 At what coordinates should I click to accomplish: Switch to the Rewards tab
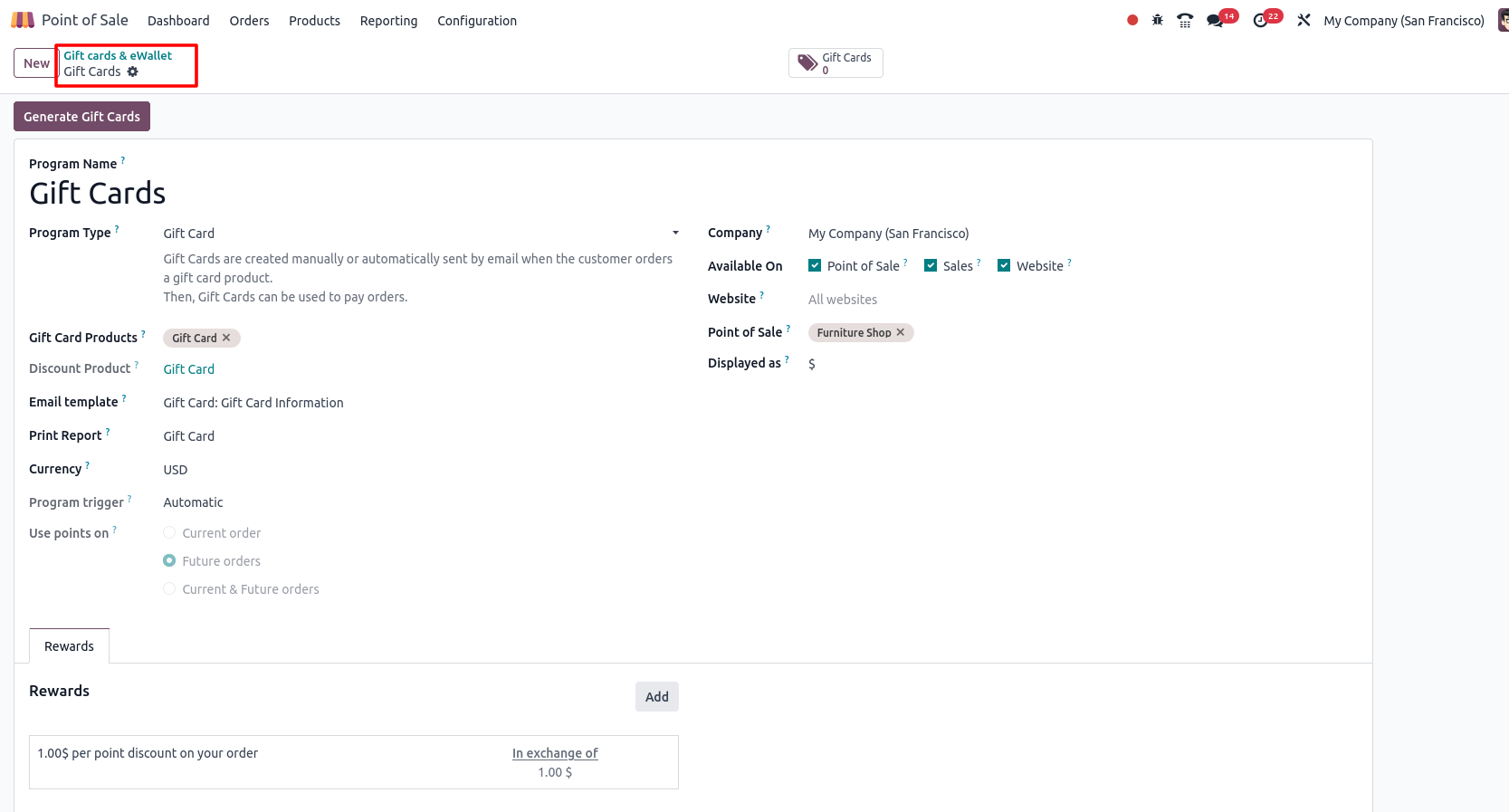coord(69,646)
